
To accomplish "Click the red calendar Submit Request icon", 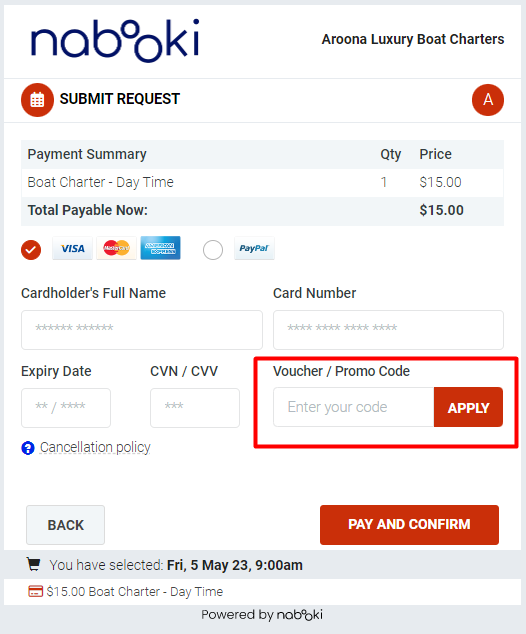I will coord(37,100).
